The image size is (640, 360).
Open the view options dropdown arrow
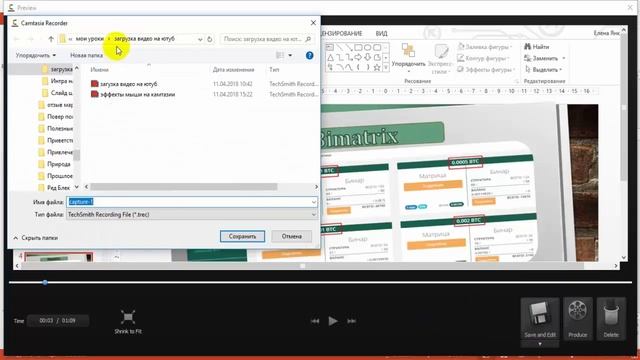point(290,55)
